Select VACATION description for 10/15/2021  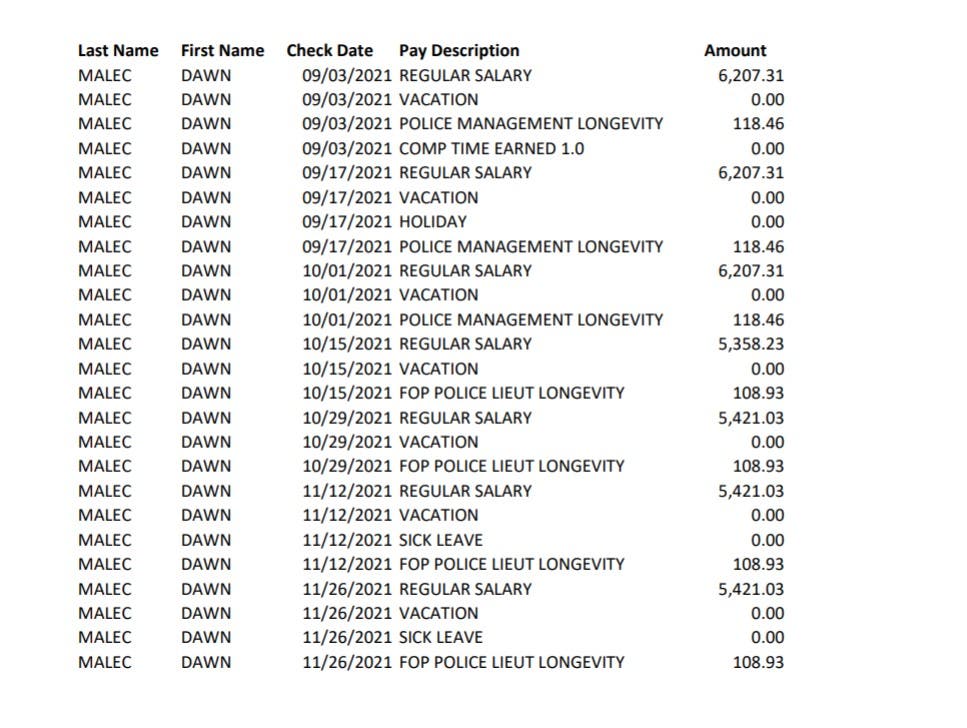[438, 369]
